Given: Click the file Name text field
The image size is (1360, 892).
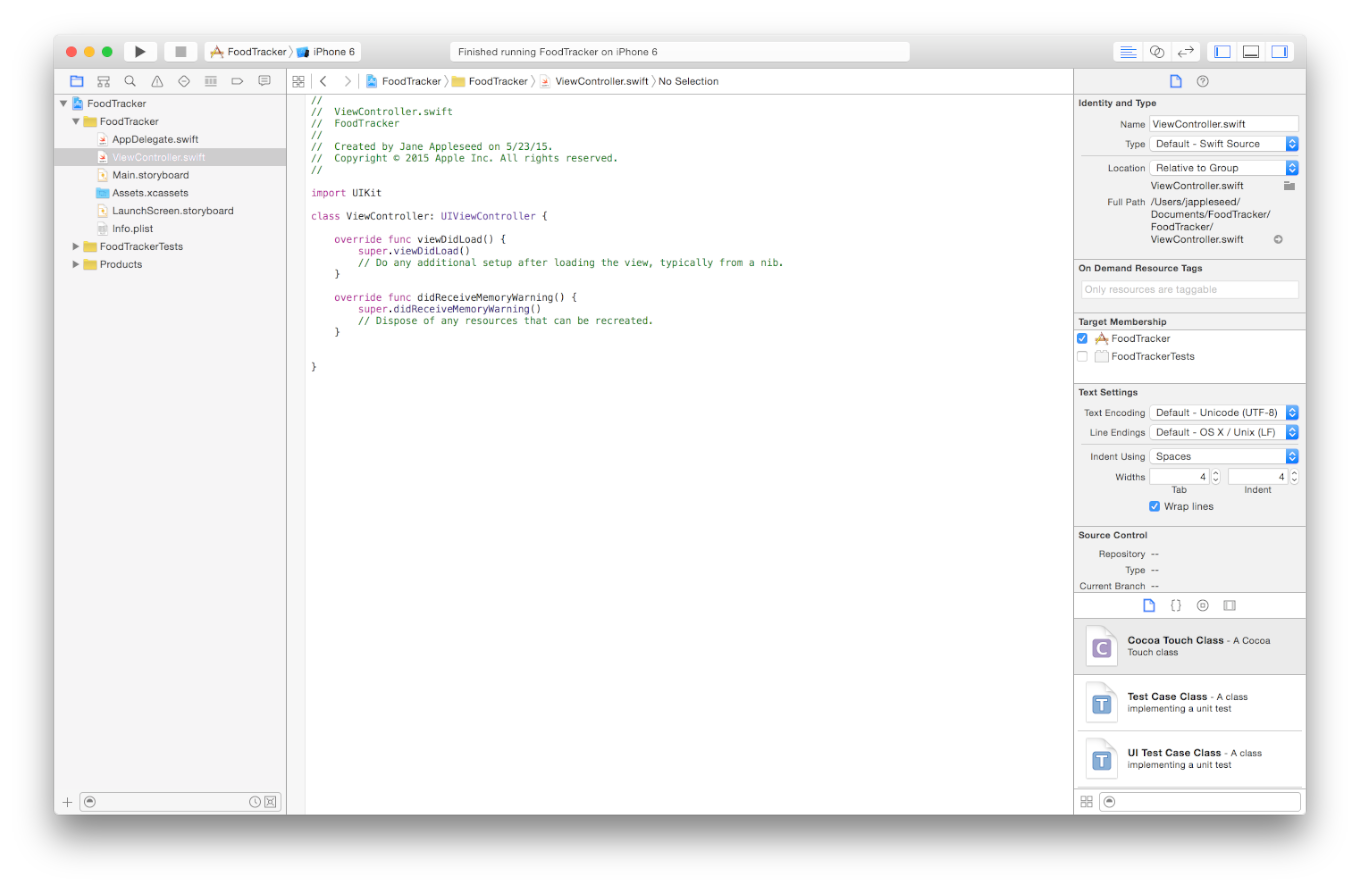Looking at the screenshot, I should tap(1224, 124).
